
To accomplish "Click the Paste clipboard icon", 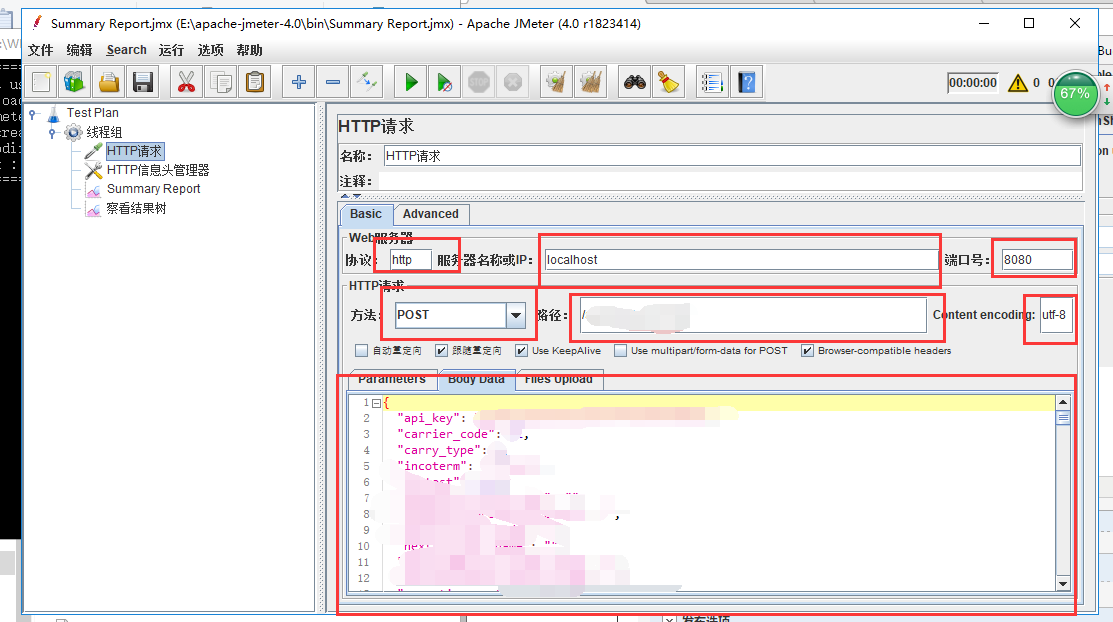I will [255, 82].
